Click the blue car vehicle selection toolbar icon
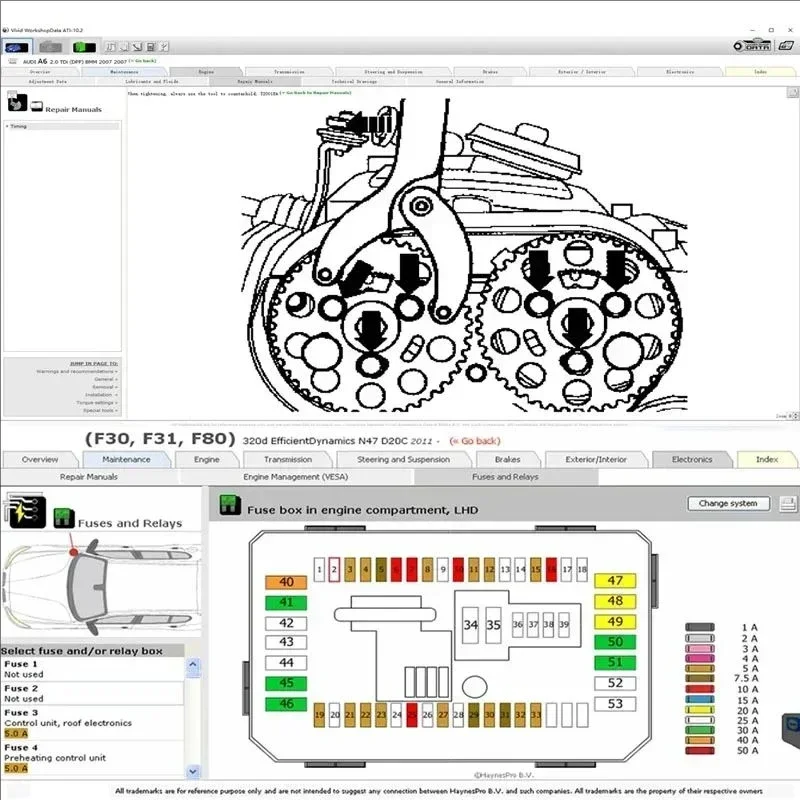 point(18,46)
